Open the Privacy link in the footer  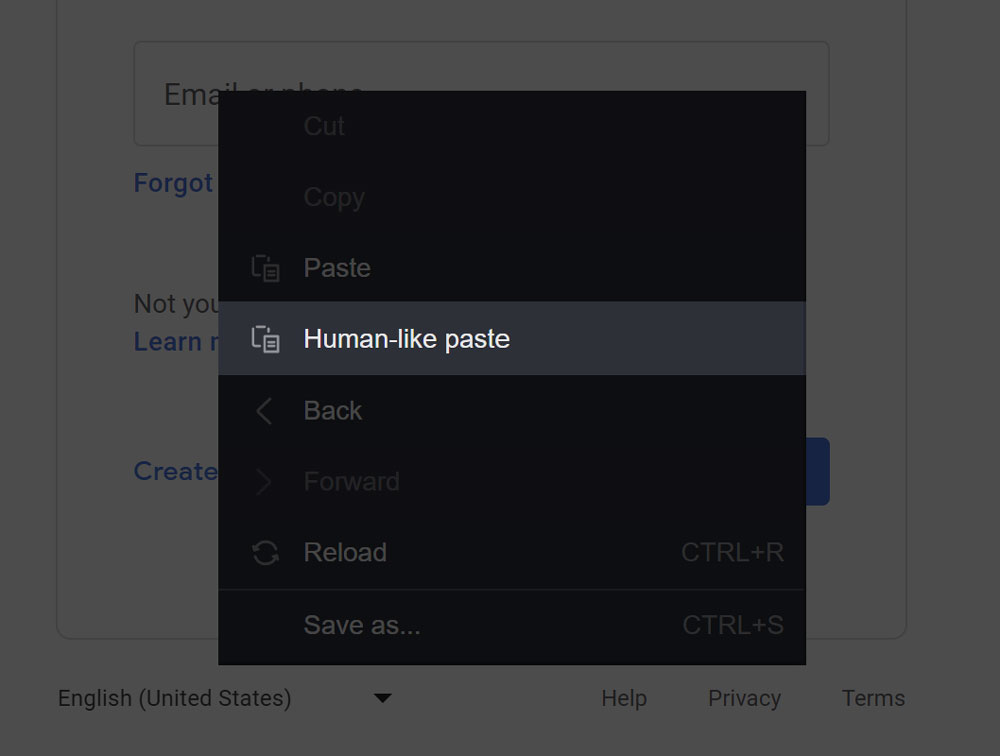744,698
